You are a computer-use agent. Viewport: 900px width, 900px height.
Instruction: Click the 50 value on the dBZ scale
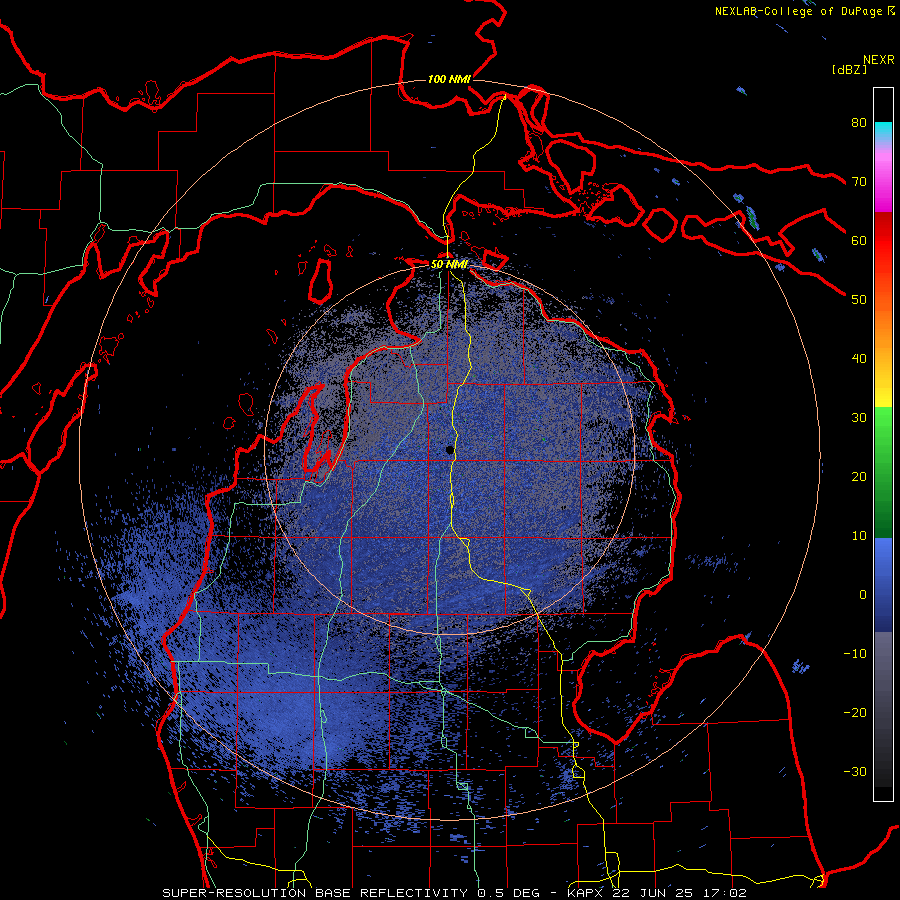[859, 300]
